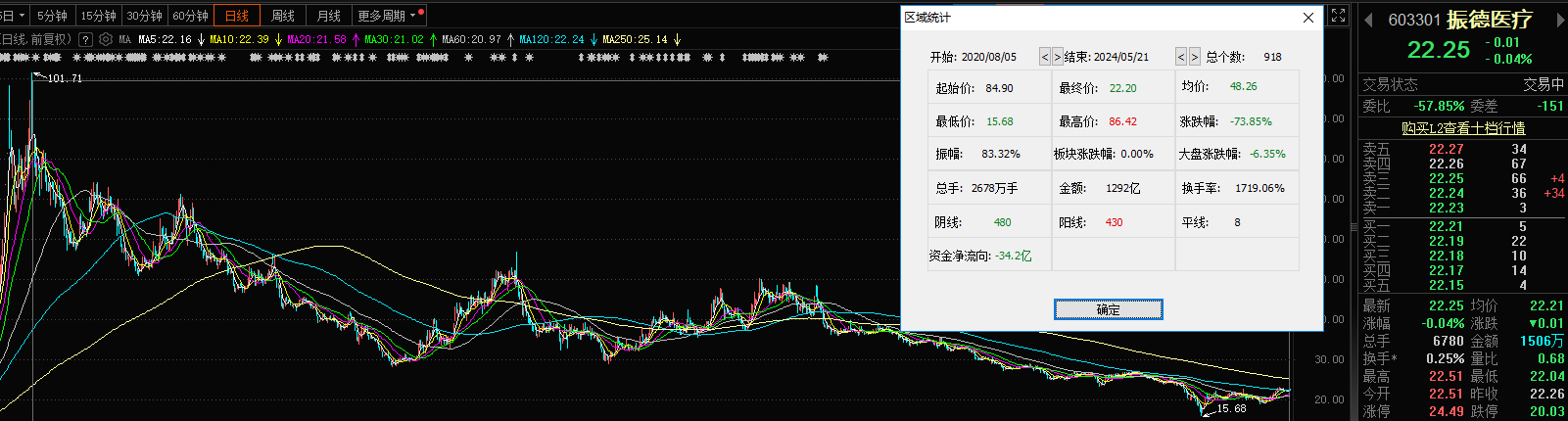
Task: Step start date back with < button
Action: click(x=1045, y=57)
